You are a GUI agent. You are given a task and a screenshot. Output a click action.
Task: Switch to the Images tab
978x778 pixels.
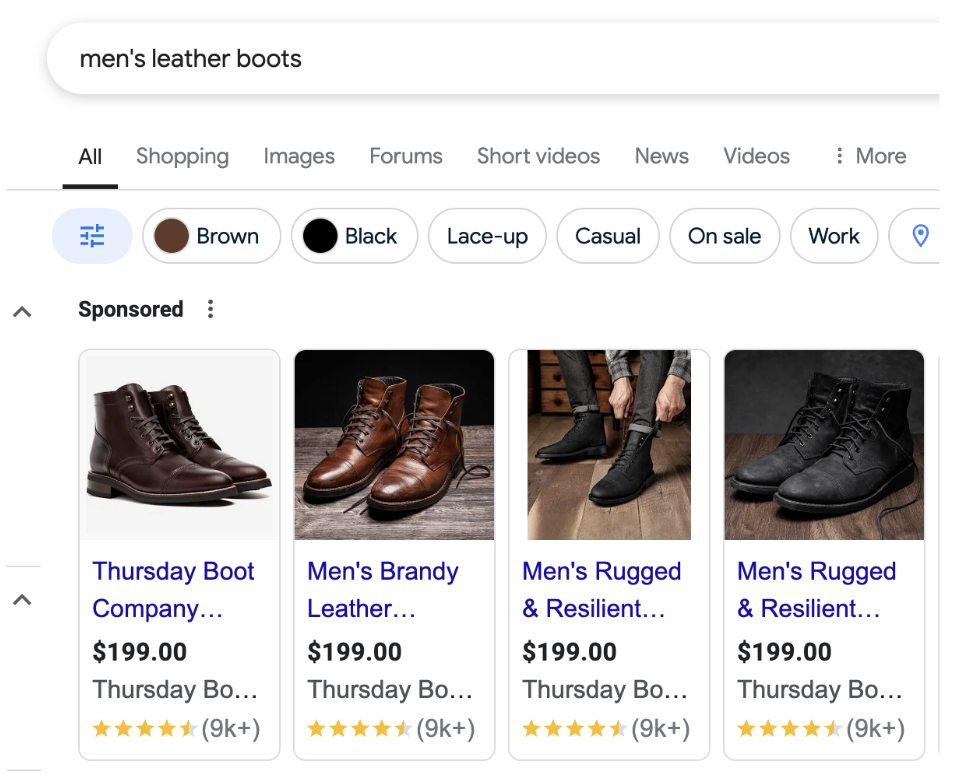(299, 156)
